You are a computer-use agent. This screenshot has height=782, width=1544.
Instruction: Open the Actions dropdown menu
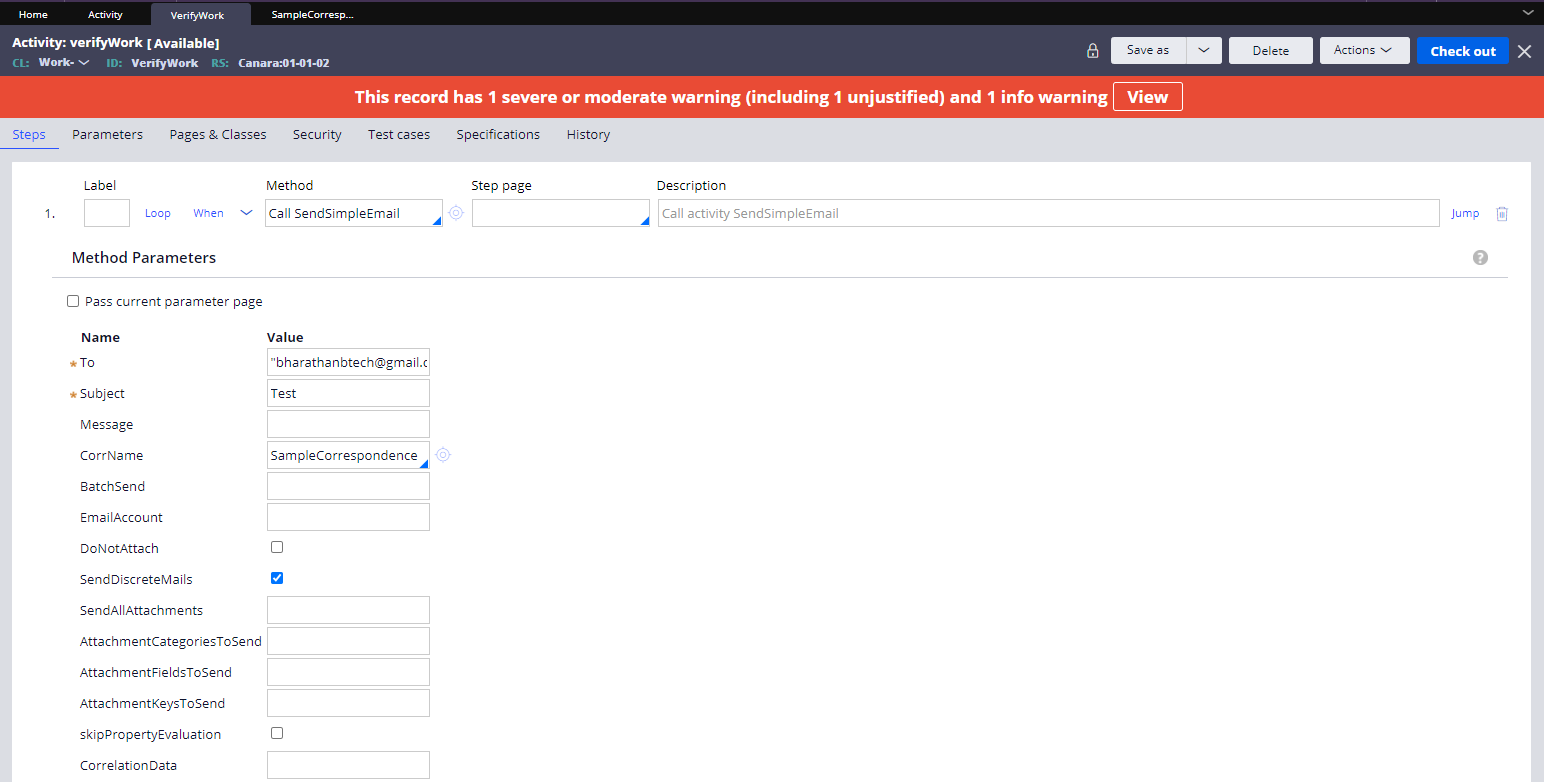(1364, 50)
